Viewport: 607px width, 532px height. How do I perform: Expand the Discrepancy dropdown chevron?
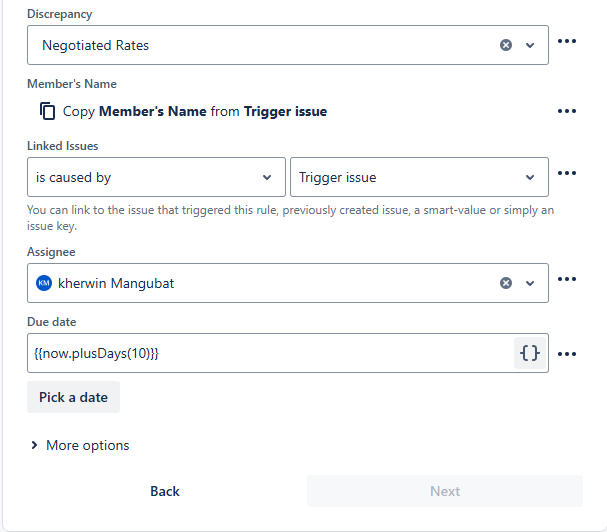coord(530,45)
